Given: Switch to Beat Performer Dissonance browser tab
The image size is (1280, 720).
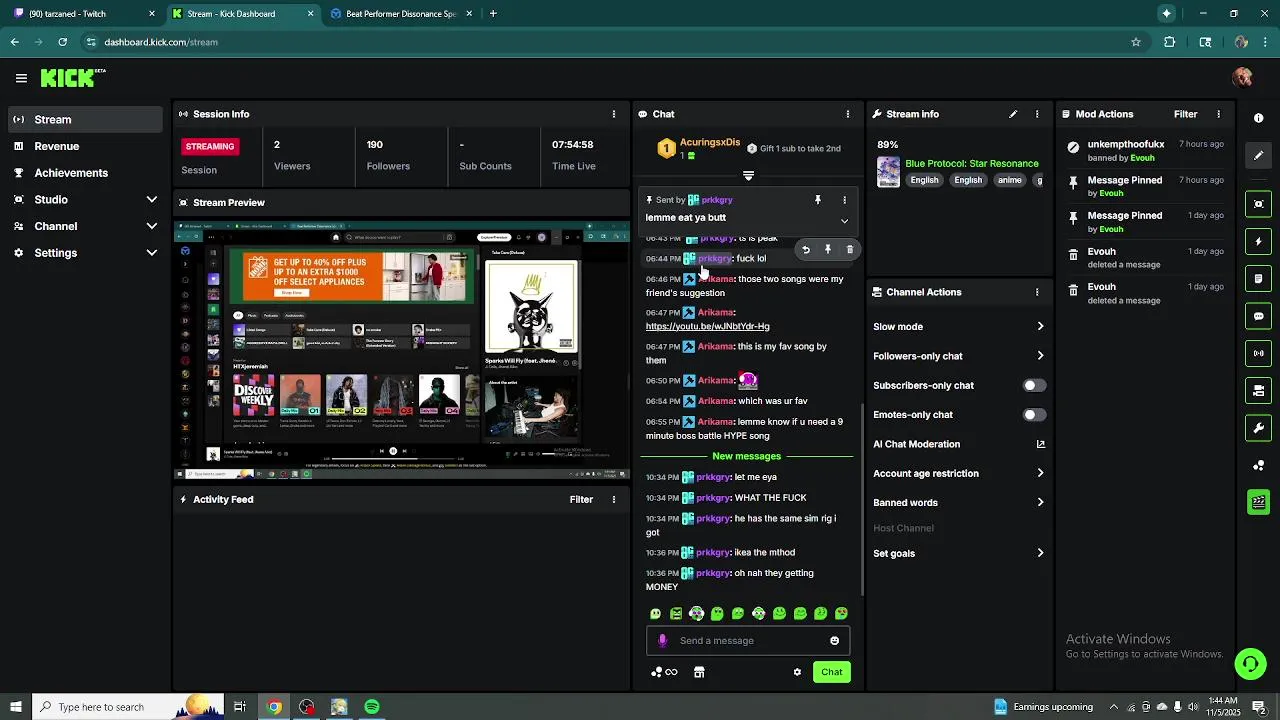Looking at the screenshot, I should tap(402, 14).
